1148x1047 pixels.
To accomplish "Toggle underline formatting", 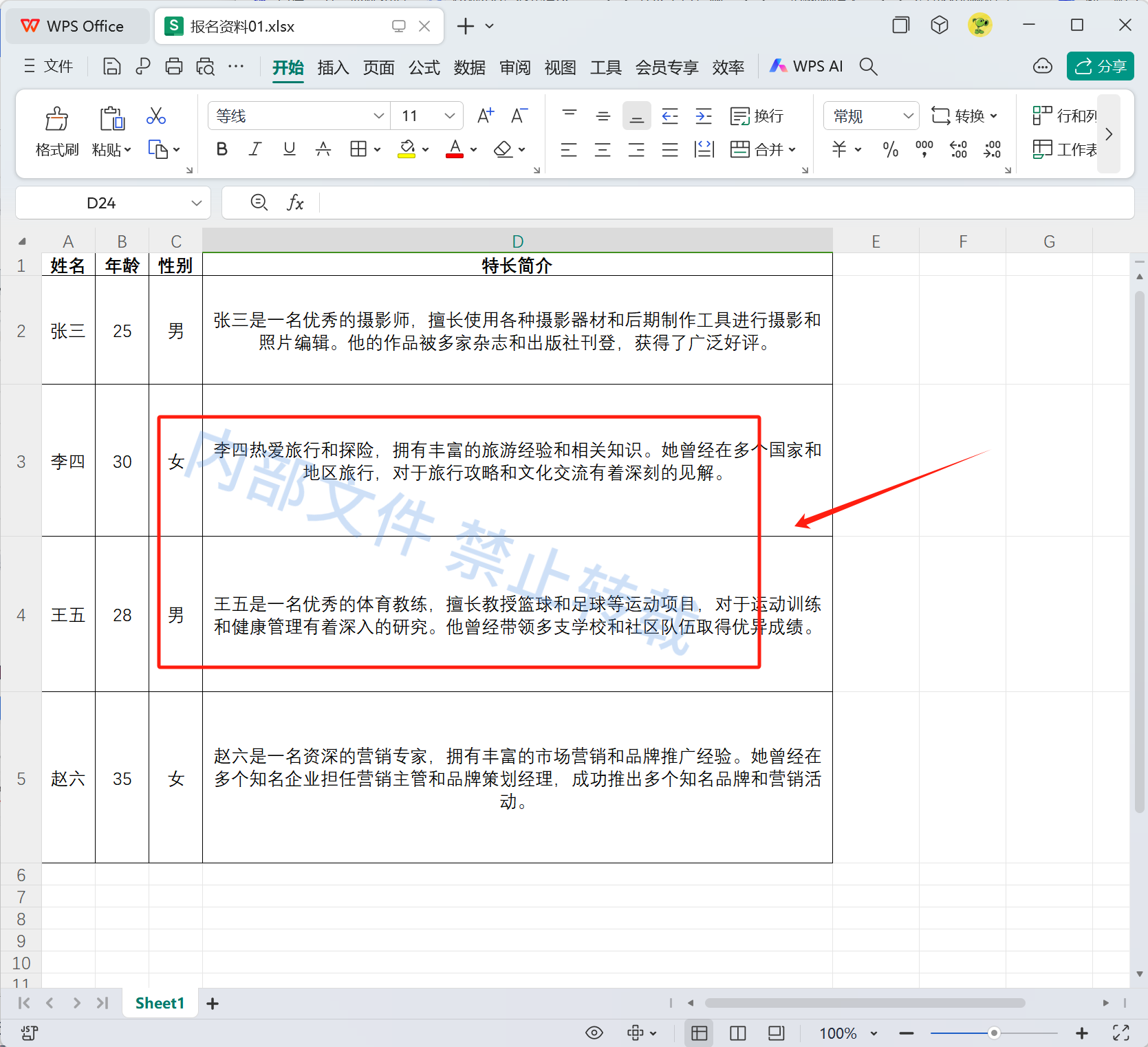I will (289, 149).
